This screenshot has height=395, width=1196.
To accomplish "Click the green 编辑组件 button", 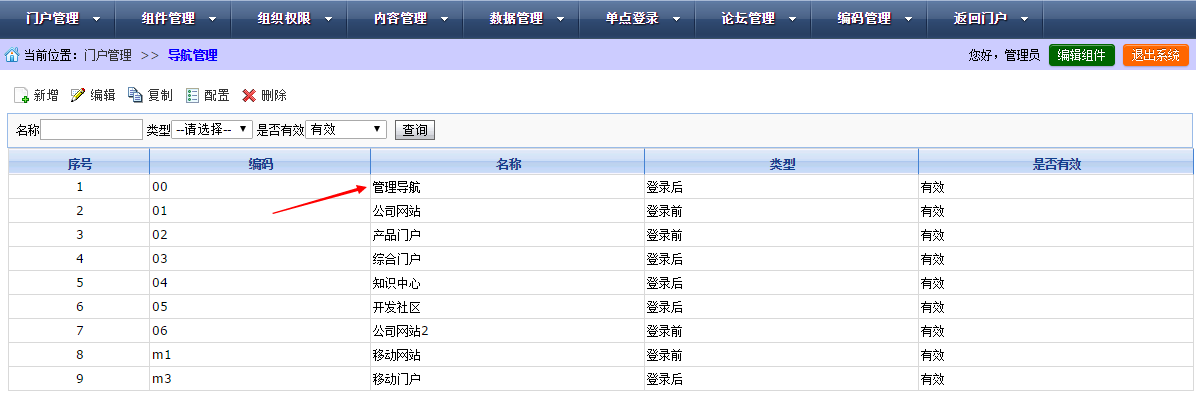I will pyautogui.click(x=1082, y=55).
